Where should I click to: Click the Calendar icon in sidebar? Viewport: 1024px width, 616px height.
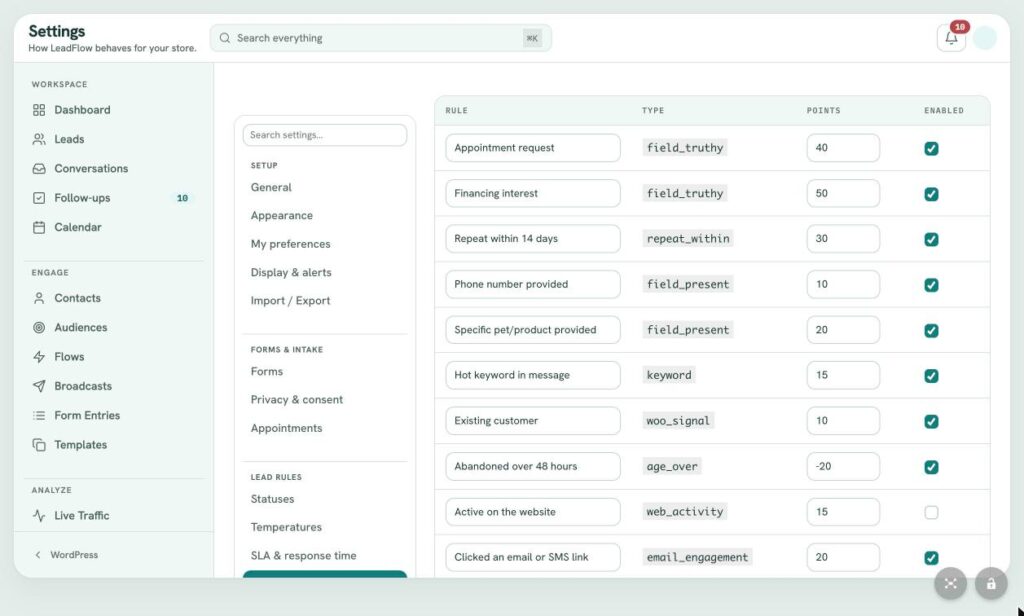point(39,227)
